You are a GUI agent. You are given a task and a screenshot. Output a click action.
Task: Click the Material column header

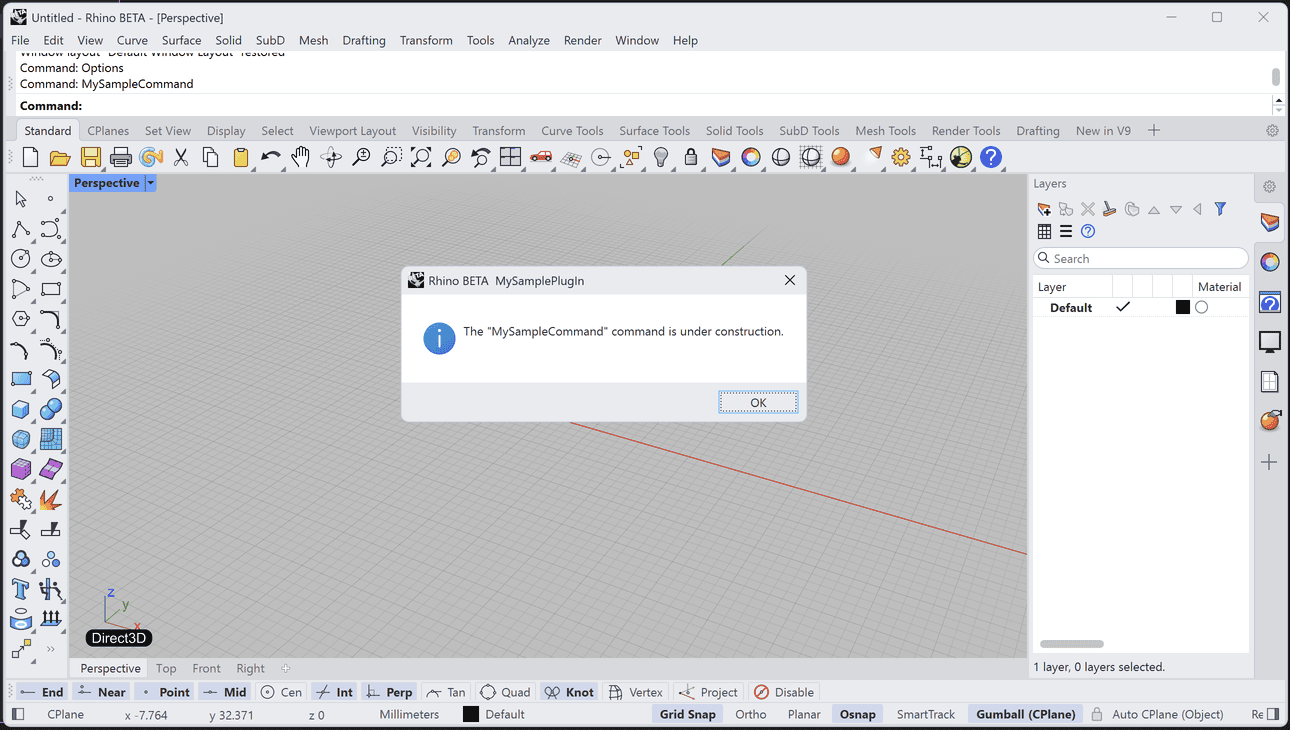coord(1219,287)
